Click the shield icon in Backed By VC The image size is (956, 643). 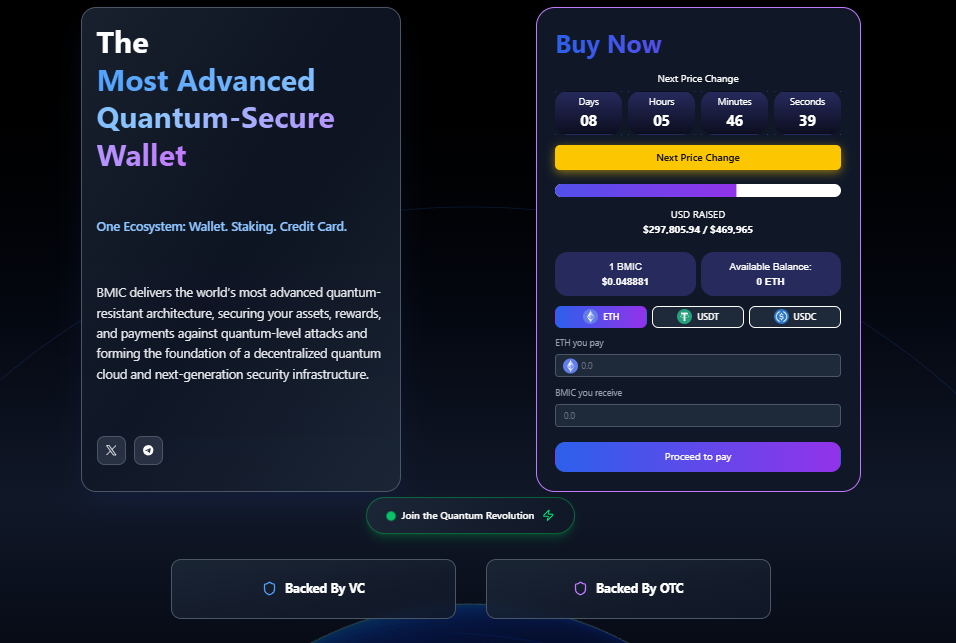pyautogui.click(x=269, y=588)
